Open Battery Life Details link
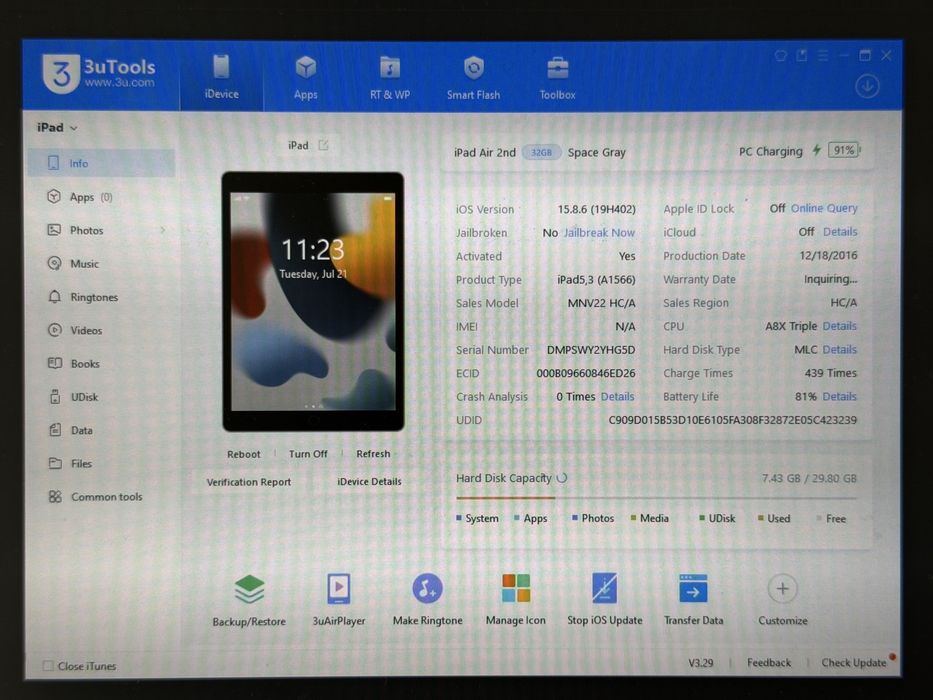933x700 pixels. click(840, 396)
